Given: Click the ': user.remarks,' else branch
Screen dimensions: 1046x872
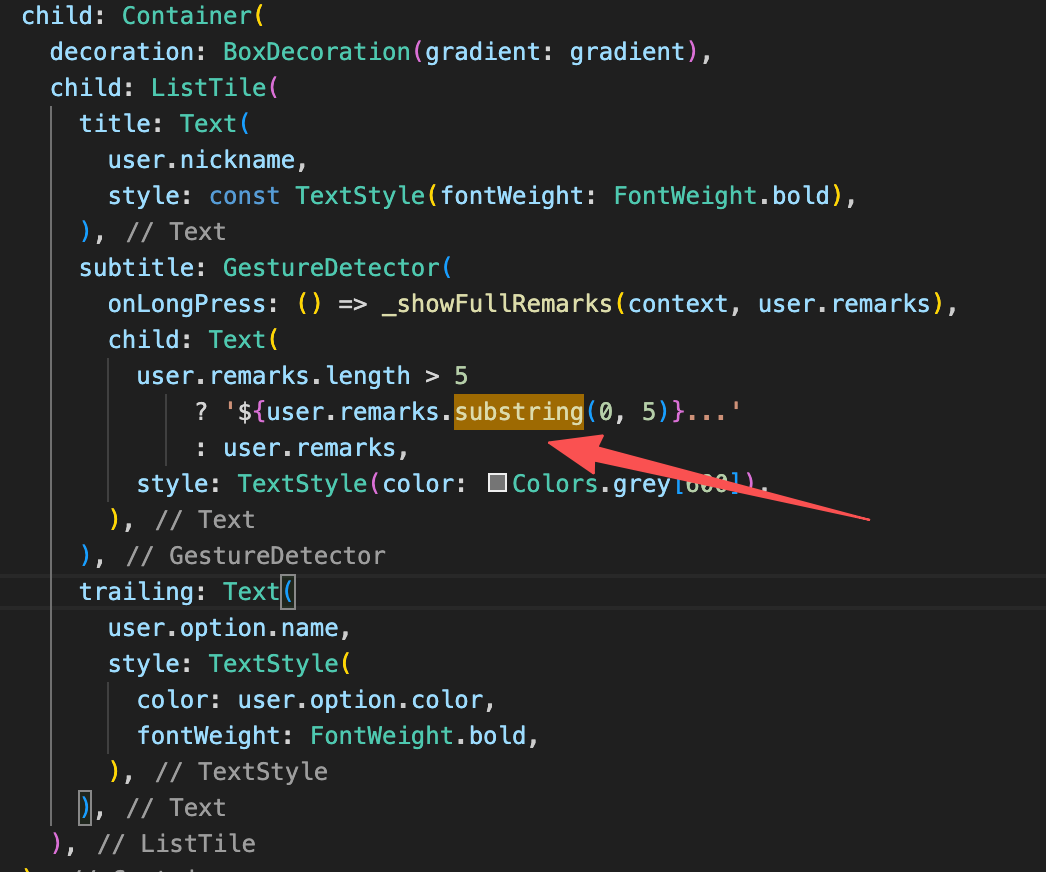Looking at the screenshot, I should (302, 448).
